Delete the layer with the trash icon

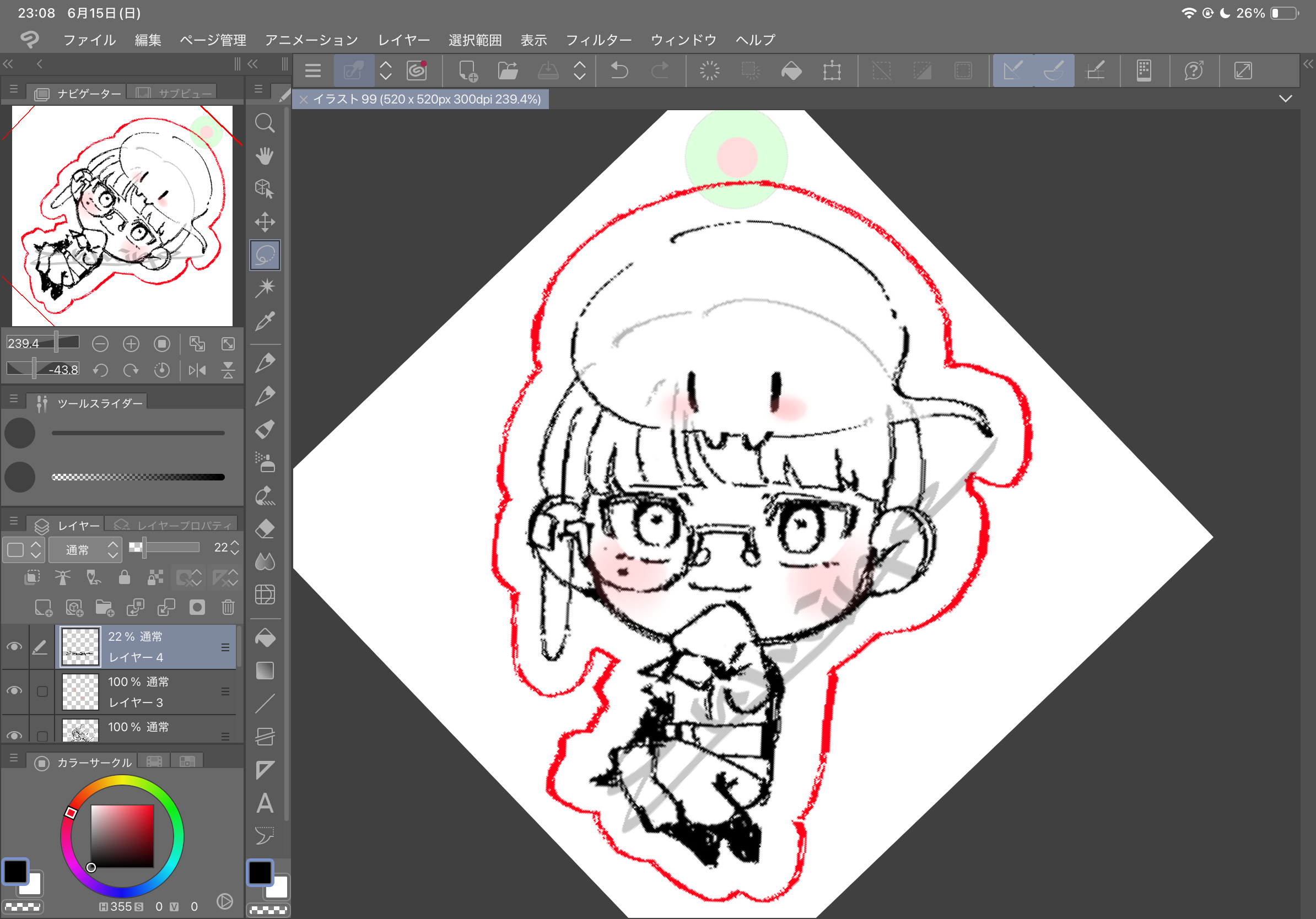pos(228,607)
